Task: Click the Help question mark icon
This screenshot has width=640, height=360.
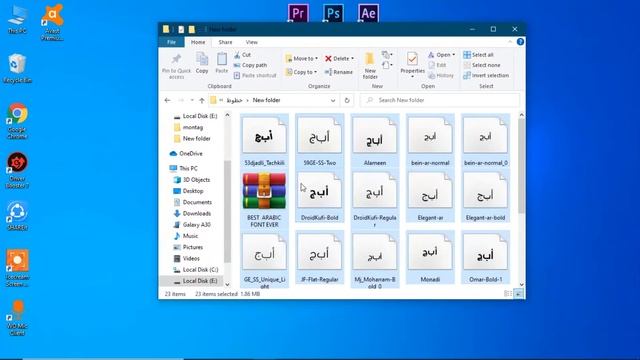Action: pos(520,42)
